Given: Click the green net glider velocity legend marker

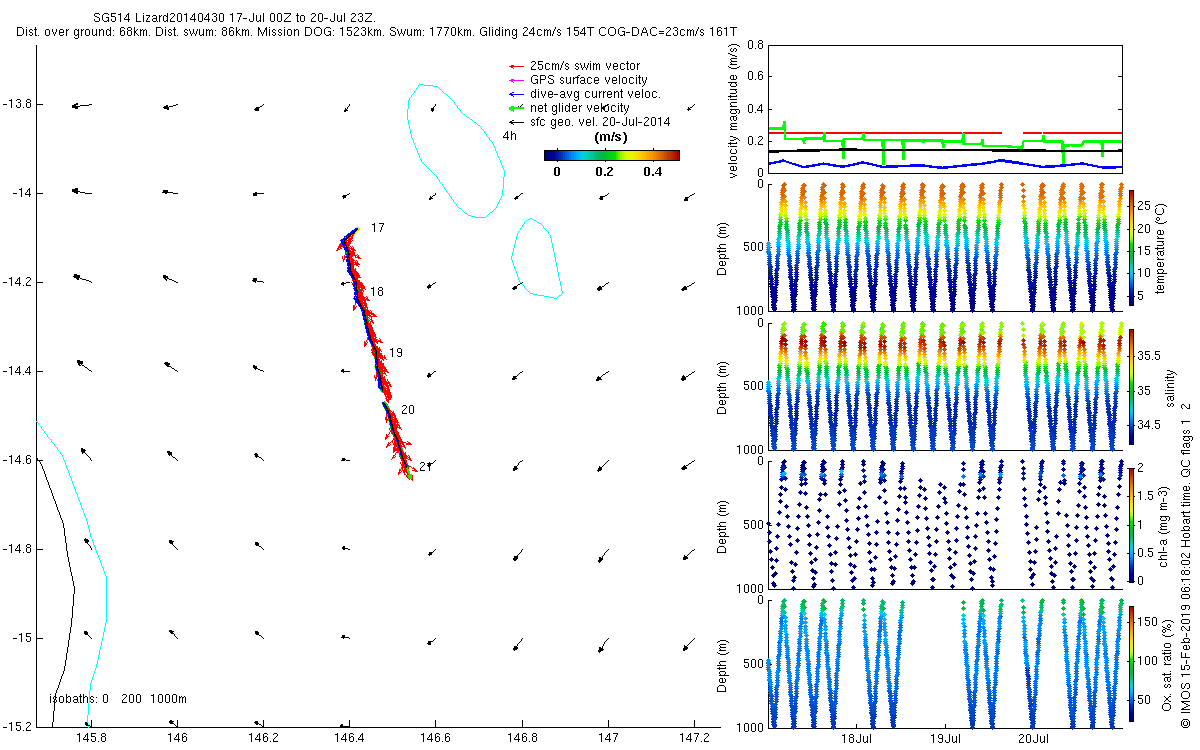Looking at the screenshot, I should tap(516, 108).
